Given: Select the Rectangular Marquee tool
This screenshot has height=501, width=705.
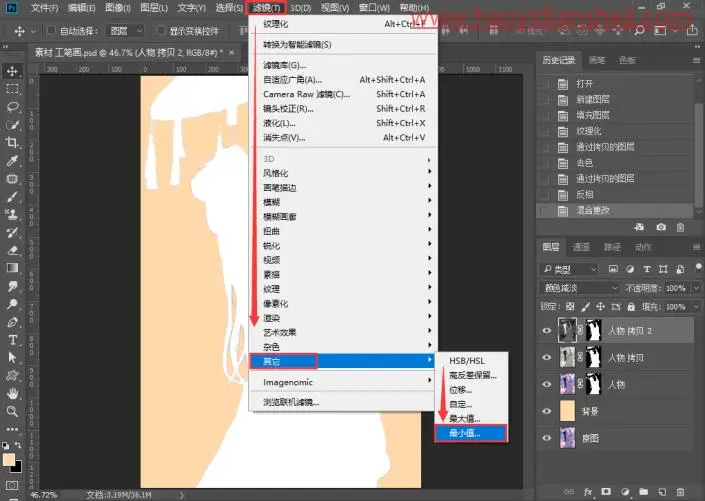Looking at the screenshot, I should pos(12,89).
